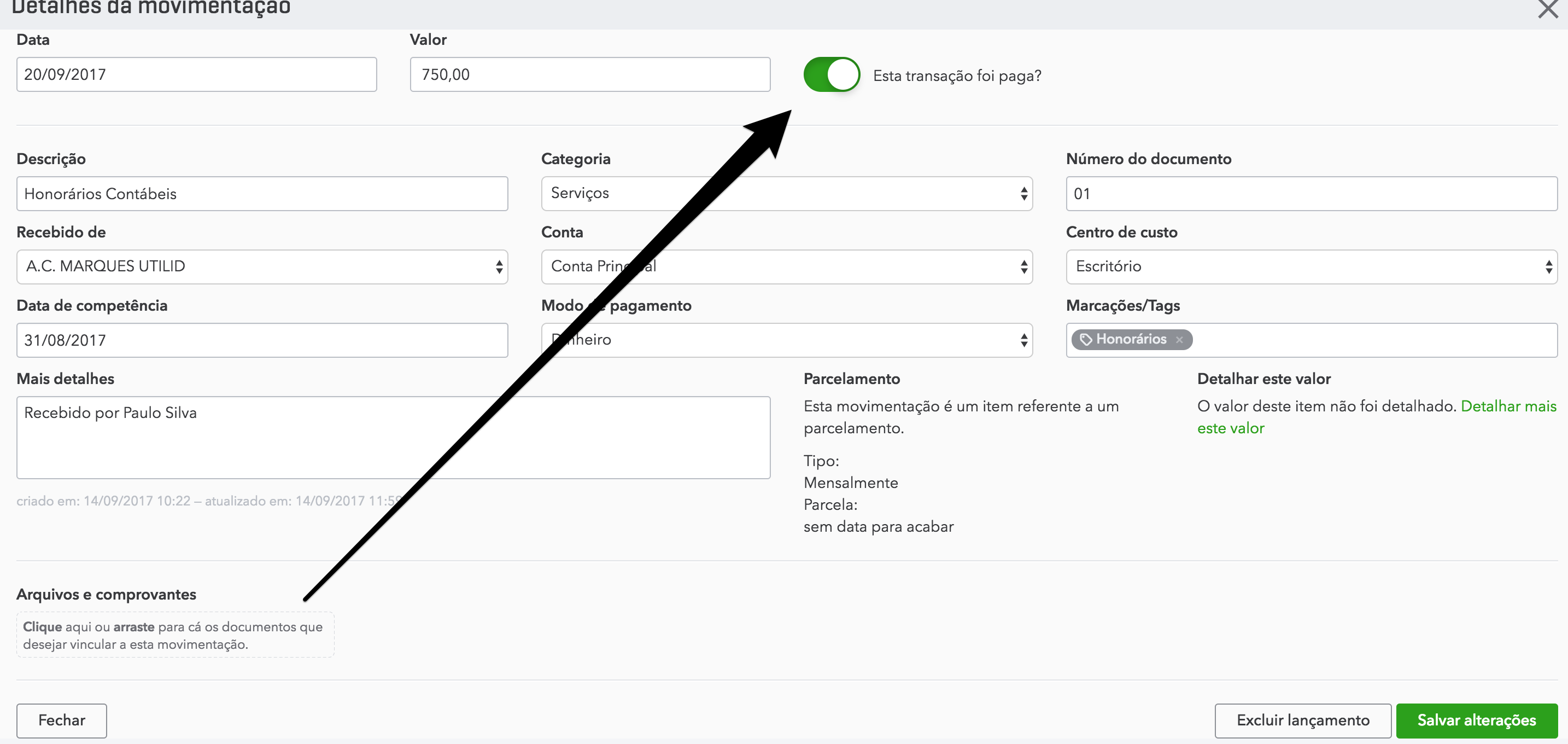Open the Conta dropdown

click(x=786, y=266)
